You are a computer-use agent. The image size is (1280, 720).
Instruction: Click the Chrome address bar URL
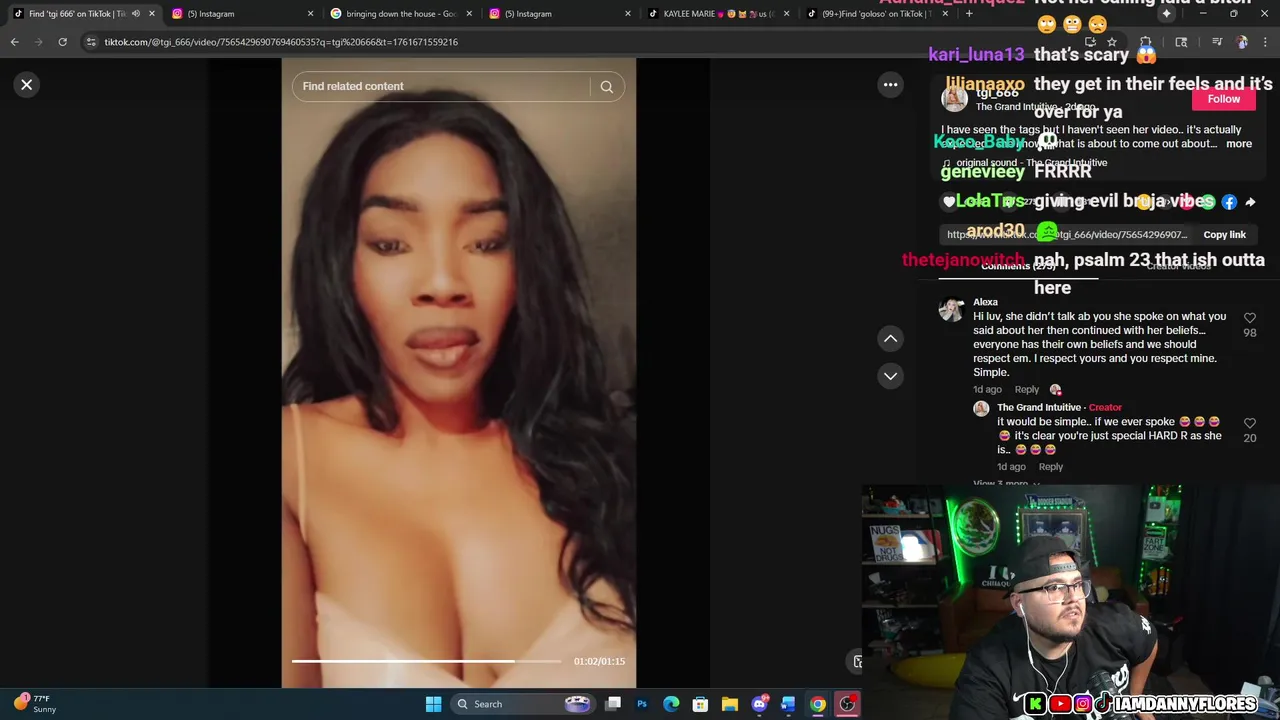coord(281,42)
